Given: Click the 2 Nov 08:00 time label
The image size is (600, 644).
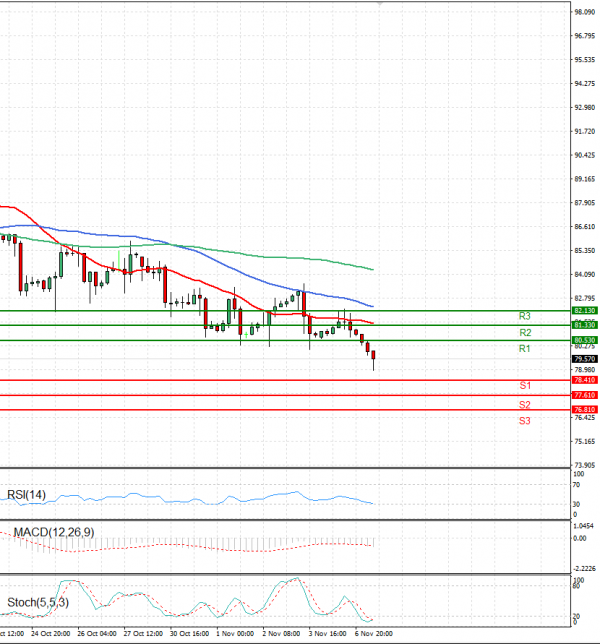Looking at the screenshot, I should coord(282,634).
